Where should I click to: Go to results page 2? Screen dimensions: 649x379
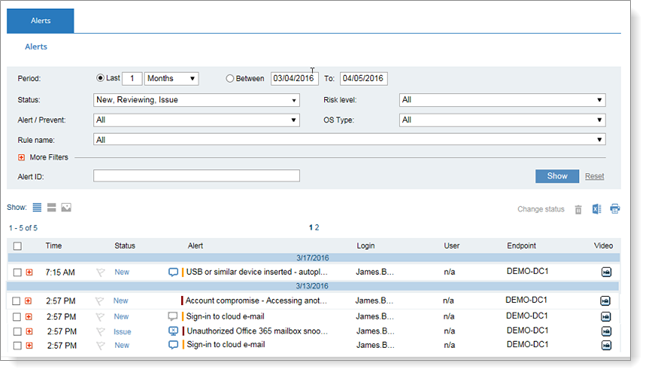(317, 228)
